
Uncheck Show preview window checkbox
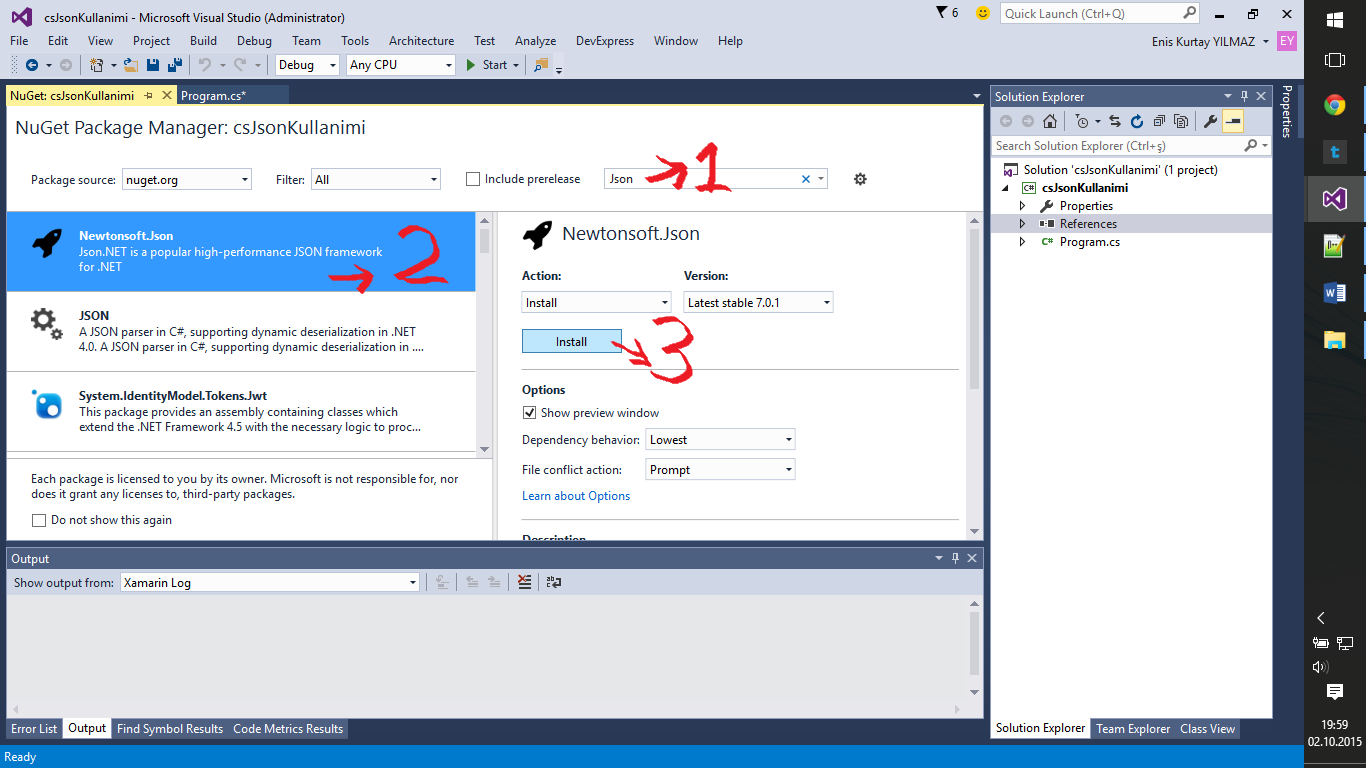529,412
